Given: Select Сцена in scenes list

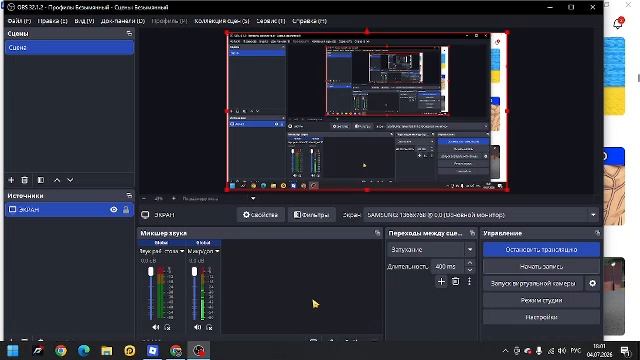Looking at the screenshot, I should 69,47.
